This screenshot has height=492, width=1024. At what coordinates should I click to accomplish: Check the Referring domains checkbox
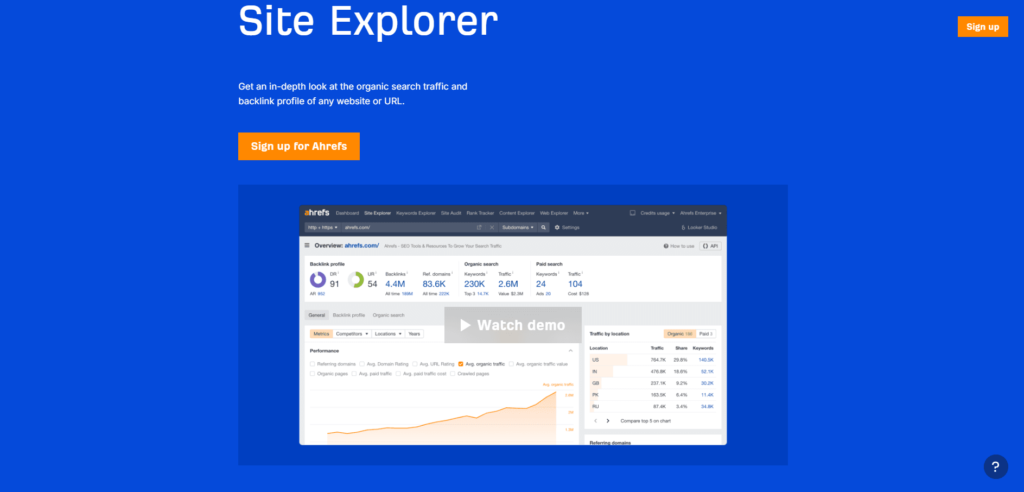313,364
